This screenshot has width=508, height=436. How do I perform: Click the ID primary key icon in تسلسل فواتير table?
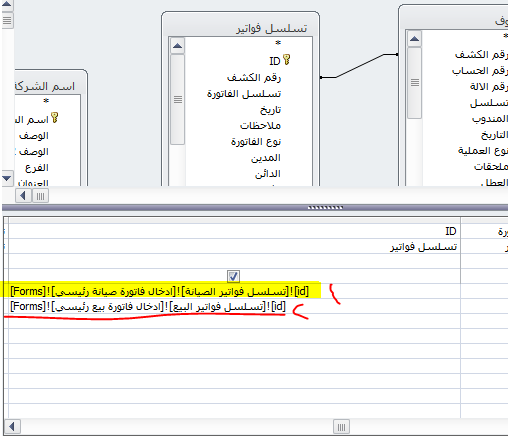pyautogui.click(x=287, y=60)
